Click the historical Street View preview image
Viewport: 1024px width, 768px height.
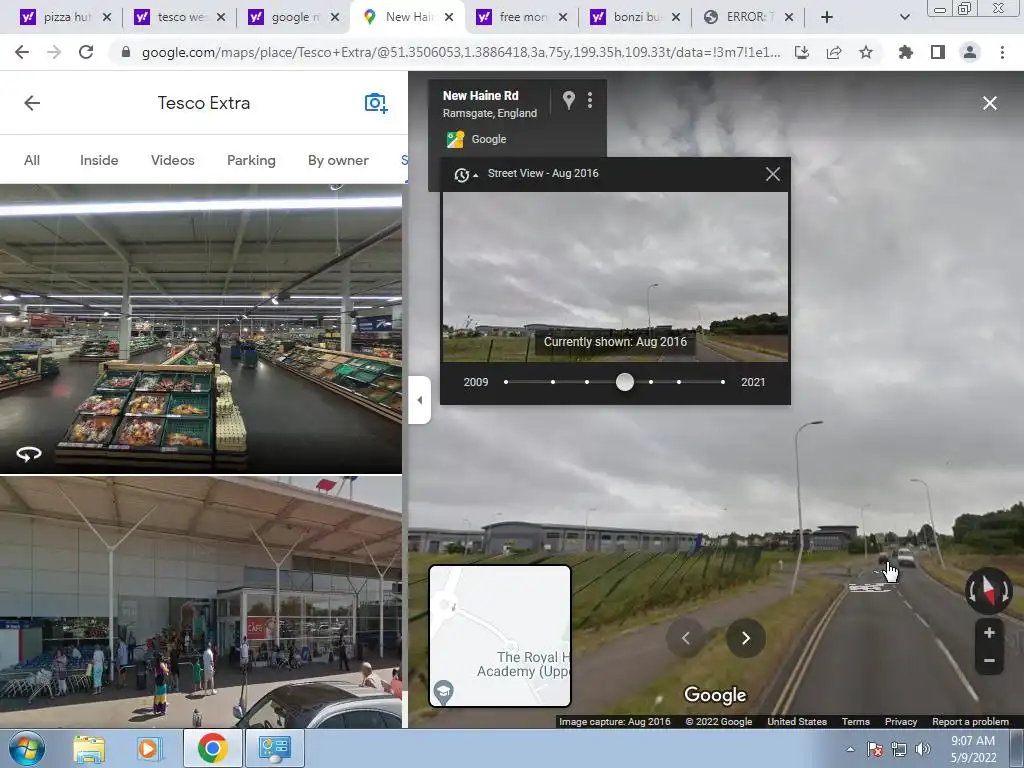[615, 277]
